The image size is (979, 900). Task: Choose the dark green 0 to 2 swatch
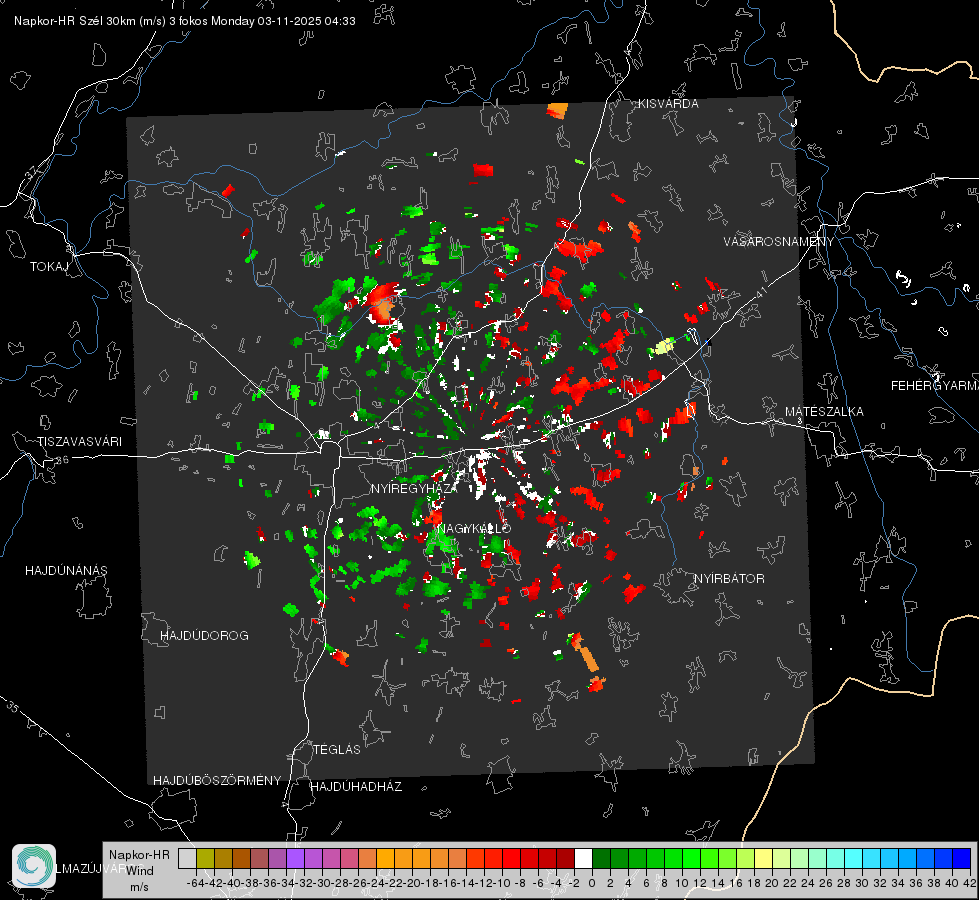[601, 859]
